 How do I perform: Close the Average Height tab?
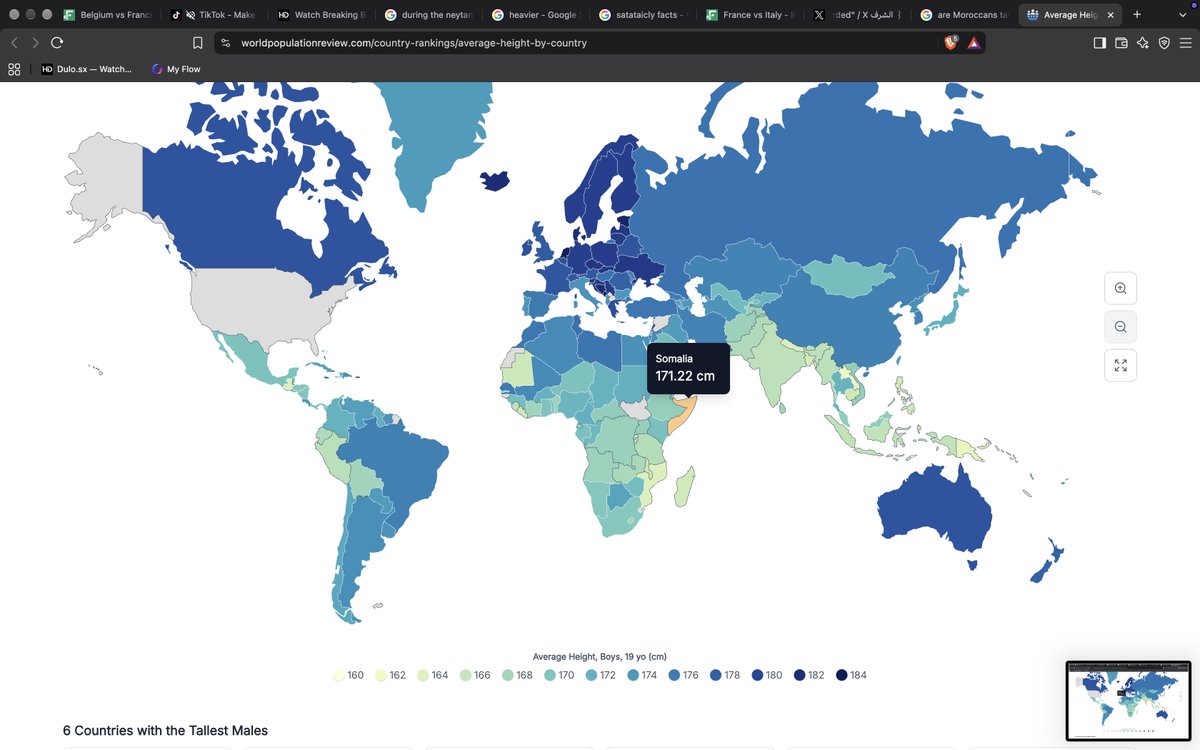tap(1110, 15)
